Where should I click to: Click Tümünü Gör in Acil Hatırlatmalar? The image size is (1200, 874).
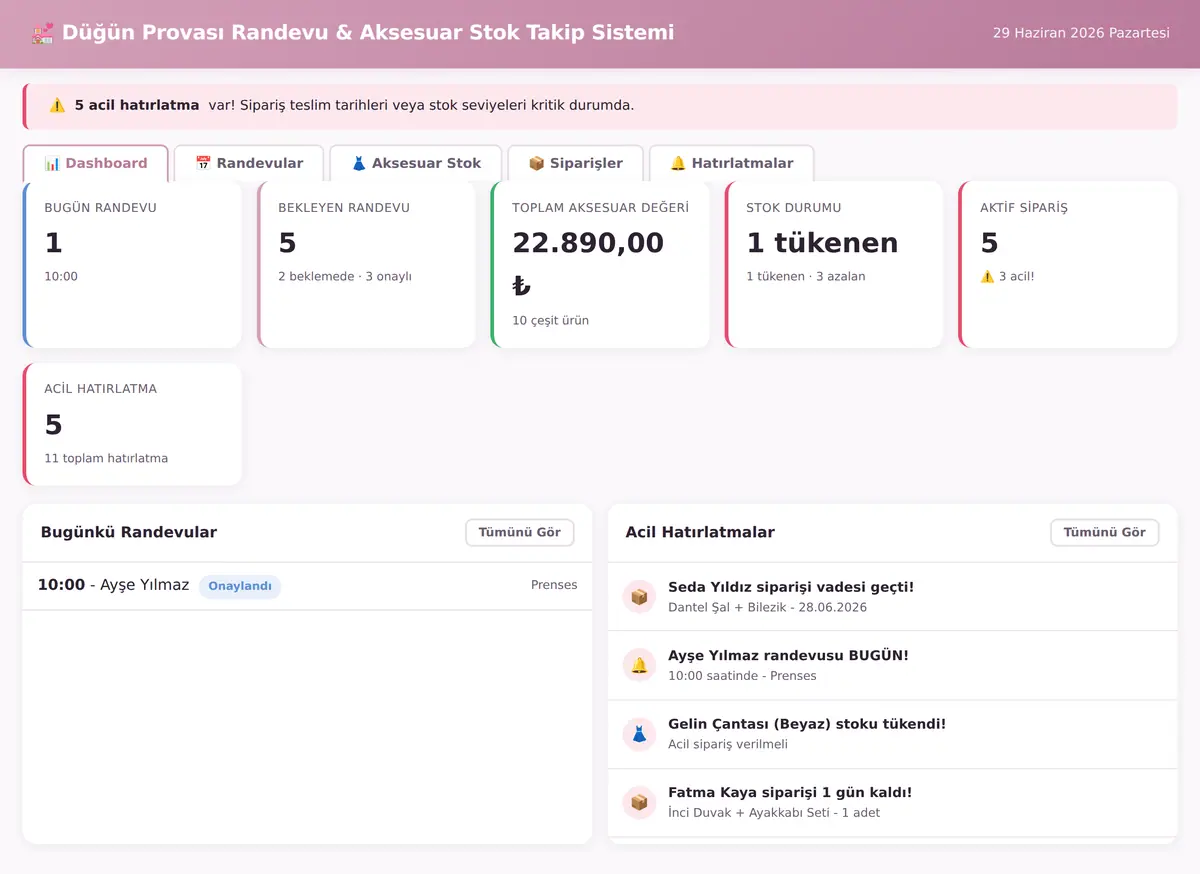1105,532
